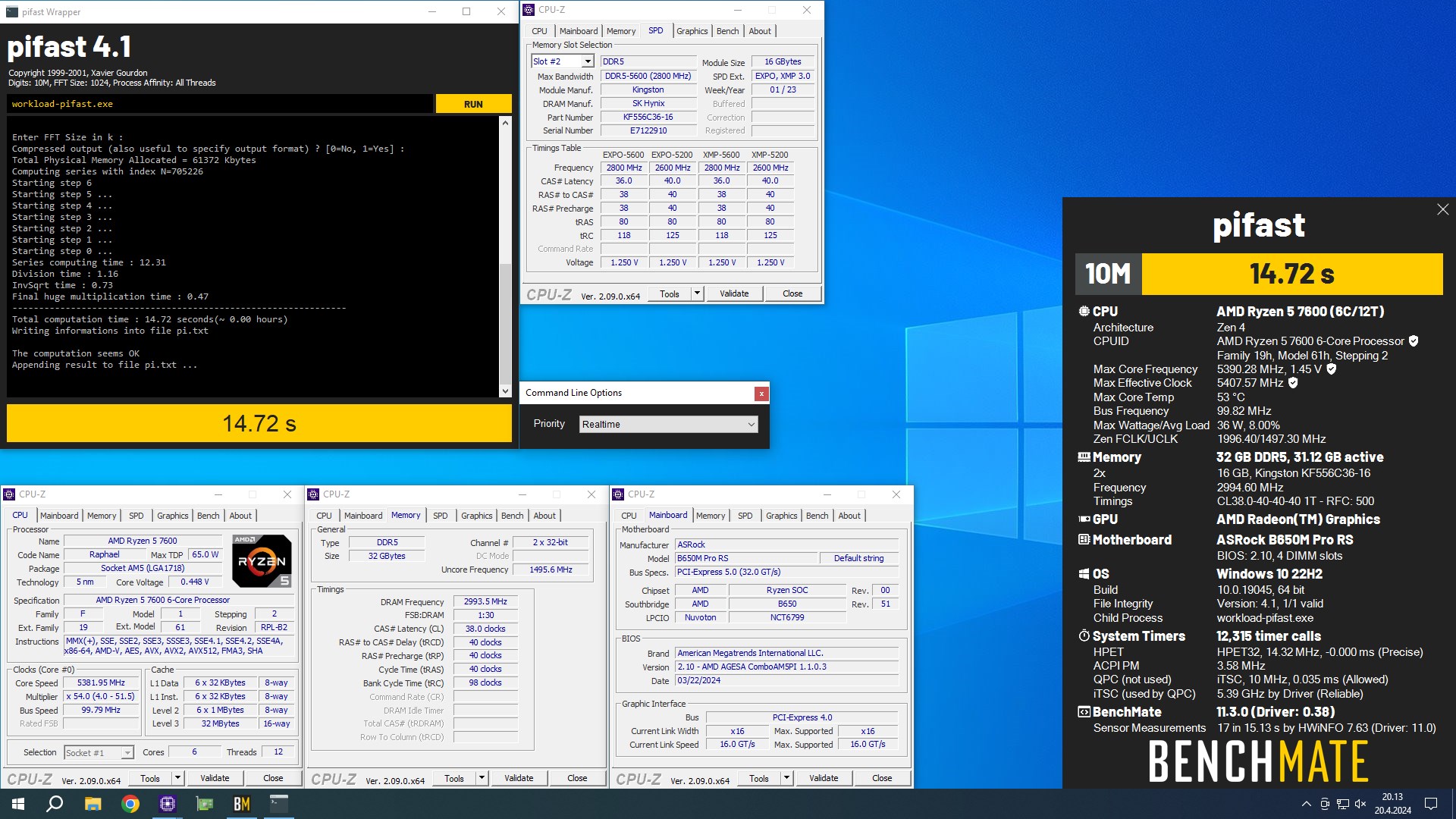This screenshot has width=1456, height=819.
Task: Expand Tools arrow in Mainboard CPU-Z window
Action: (x=786, y=778)
